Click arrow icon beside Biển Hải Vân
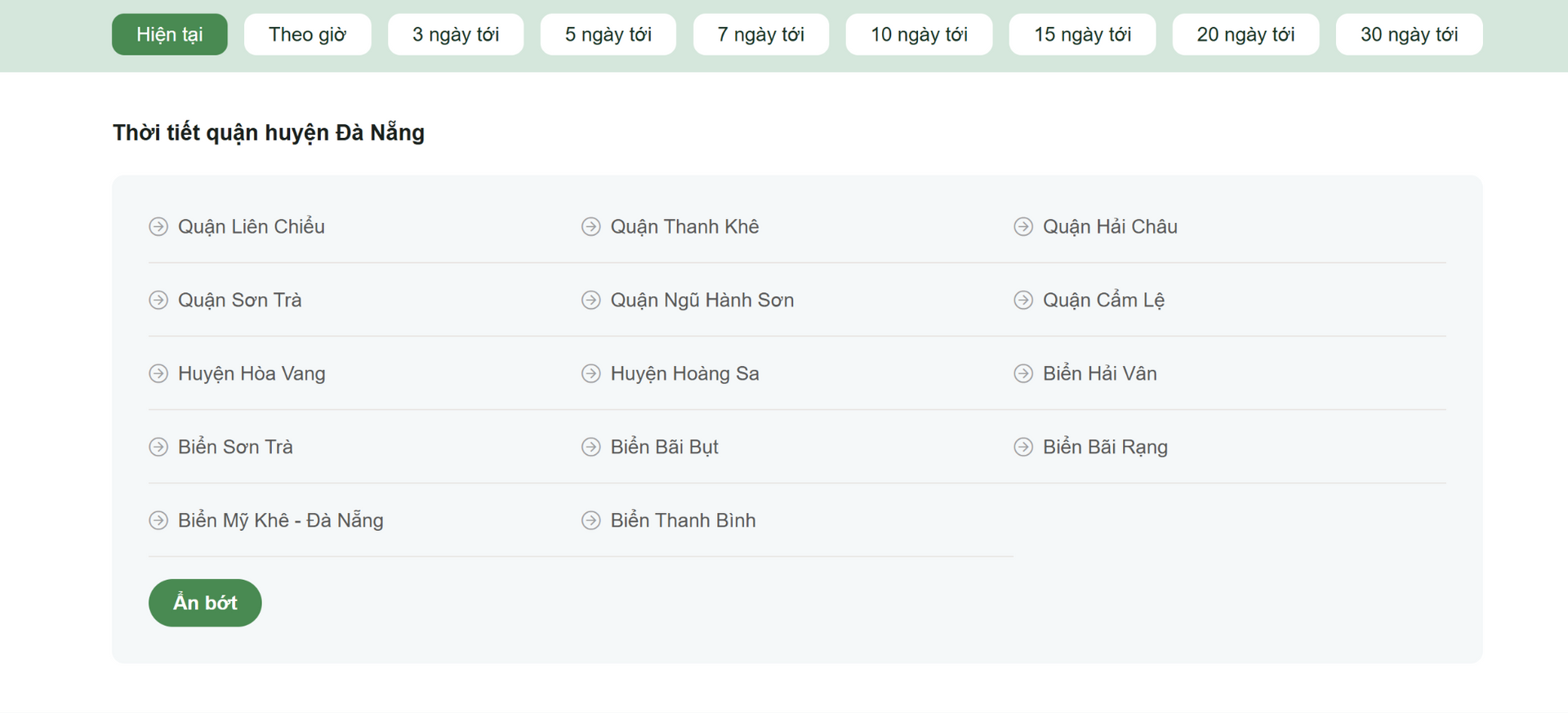 click(x=1023, y=373)
